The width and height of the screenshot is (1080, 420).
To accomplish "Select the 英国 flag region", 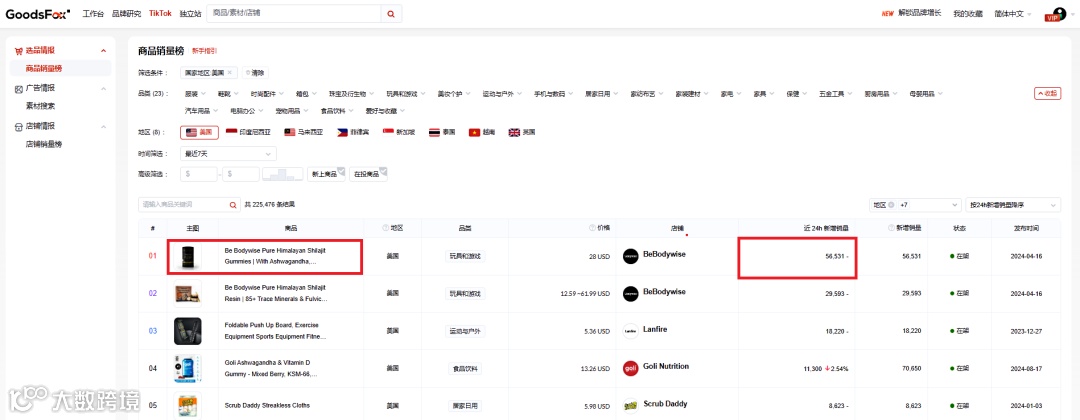I will (522, 132).
